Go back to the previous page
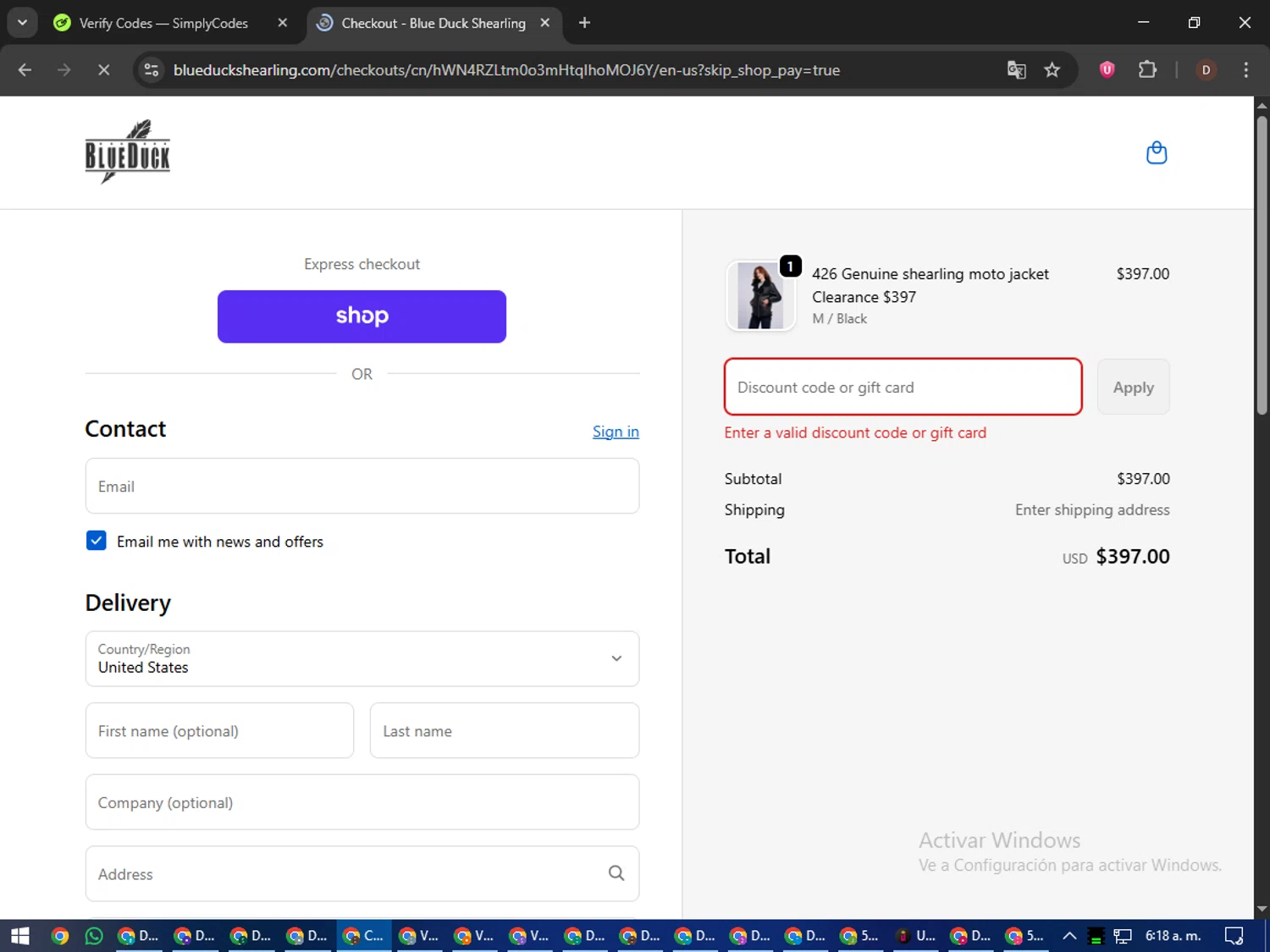This screenshot has width=1270, height=952. click(25, 70)
